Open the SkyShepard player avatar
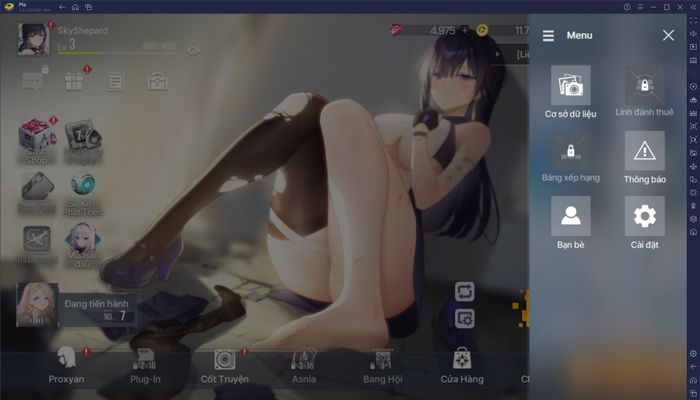The image size is (700, 400). tap(33, 39)
